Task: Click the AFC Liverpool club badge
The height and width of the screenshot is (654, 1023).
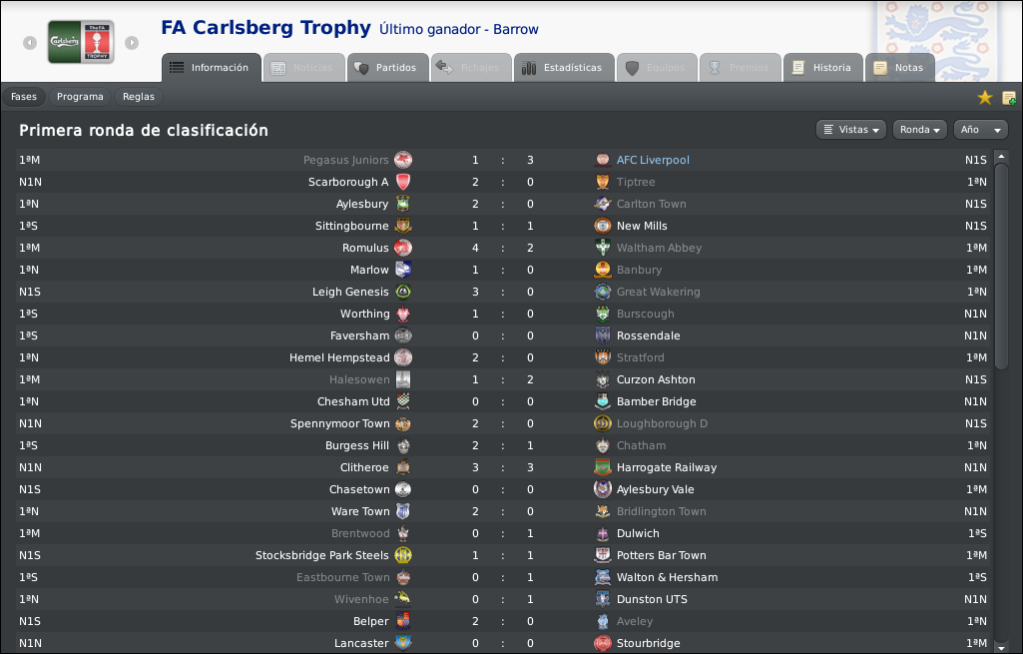Action: (603, 160)
